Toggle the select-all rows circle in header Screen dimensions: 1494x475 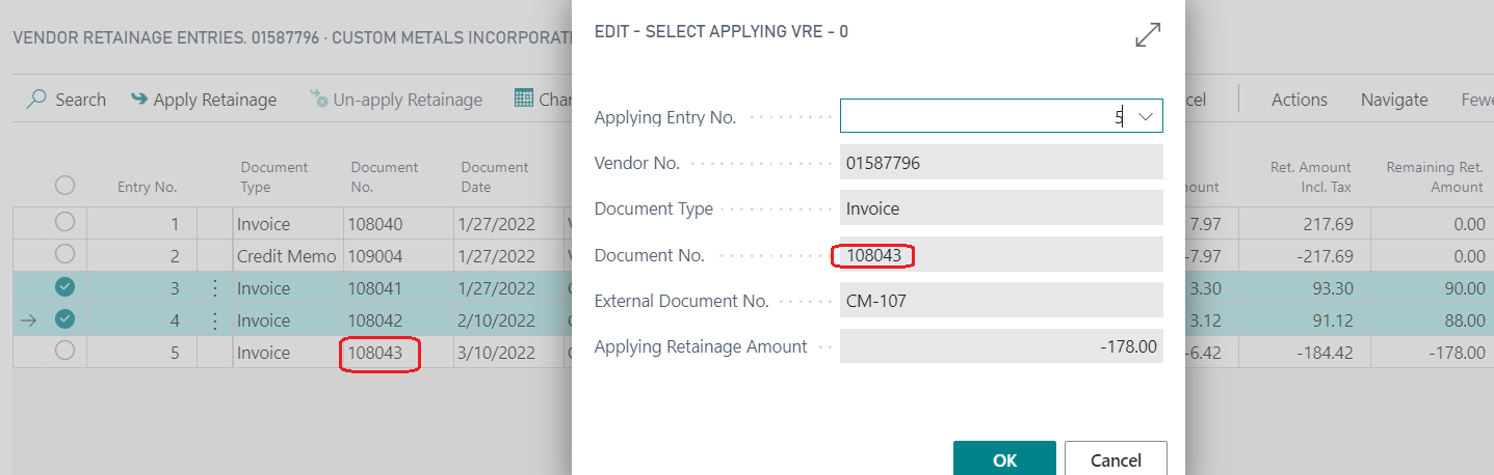tap(65, 185)
